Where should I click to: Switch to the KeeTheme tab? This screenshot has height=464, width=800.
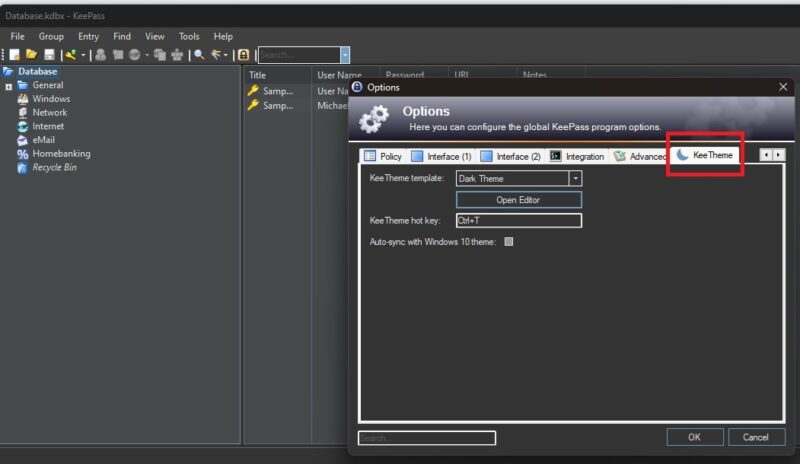point(706,155)
